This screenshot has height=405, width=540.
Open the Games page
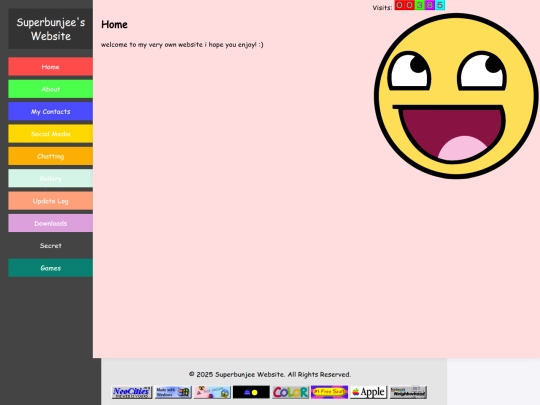pos(50,268)
